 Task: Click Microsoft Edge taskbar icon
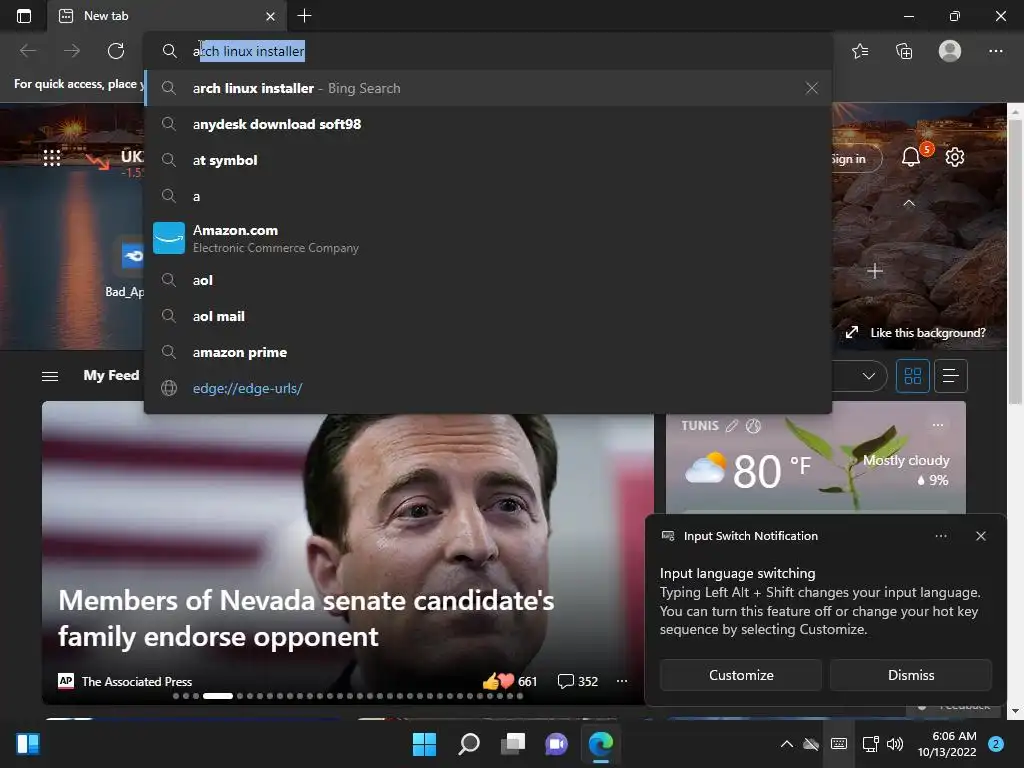(601, 744)
